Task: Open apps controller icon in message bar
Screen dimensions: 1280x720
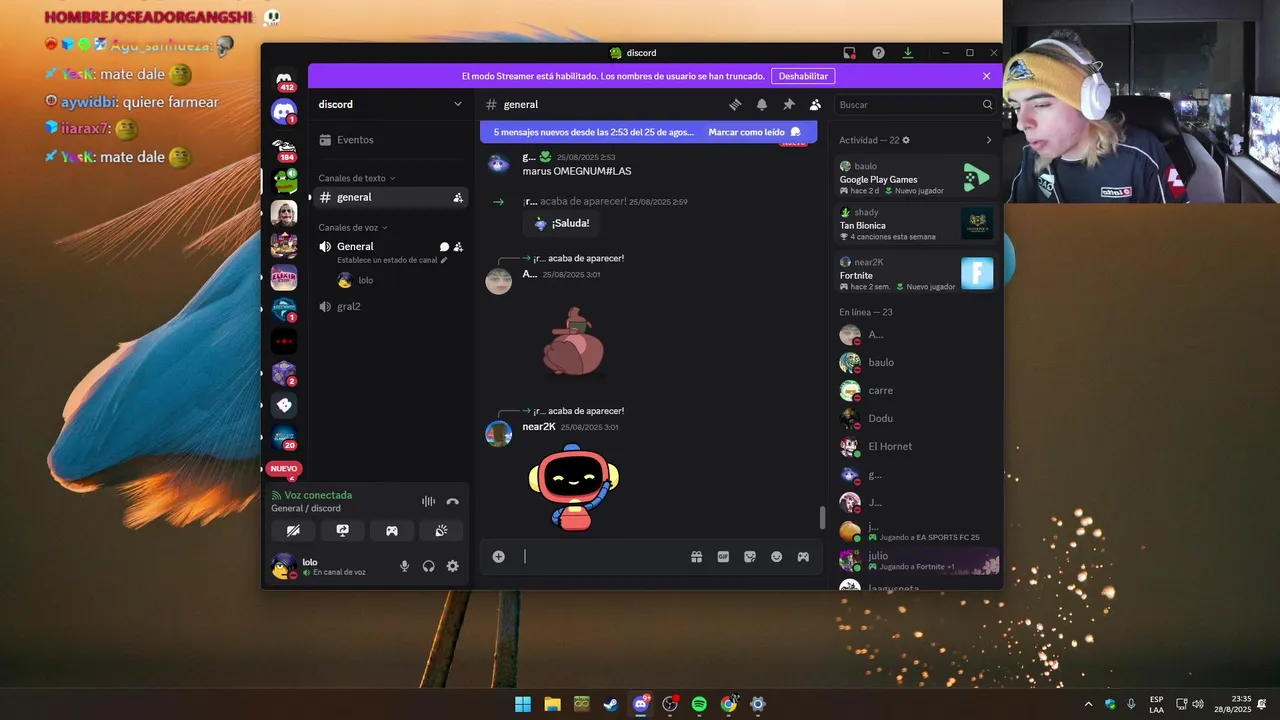Action: [x=803, y=557]
